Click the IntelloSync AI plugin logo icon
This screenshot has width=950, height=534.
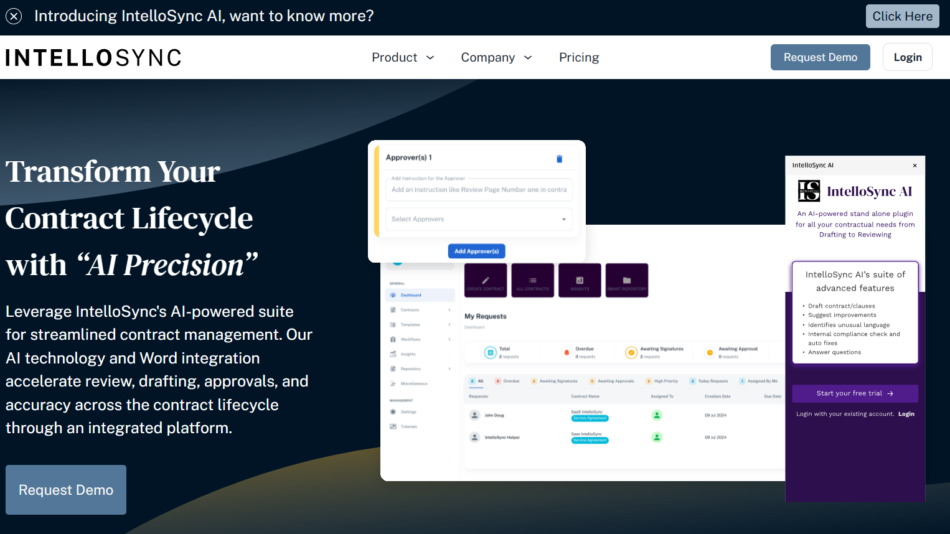809,191
